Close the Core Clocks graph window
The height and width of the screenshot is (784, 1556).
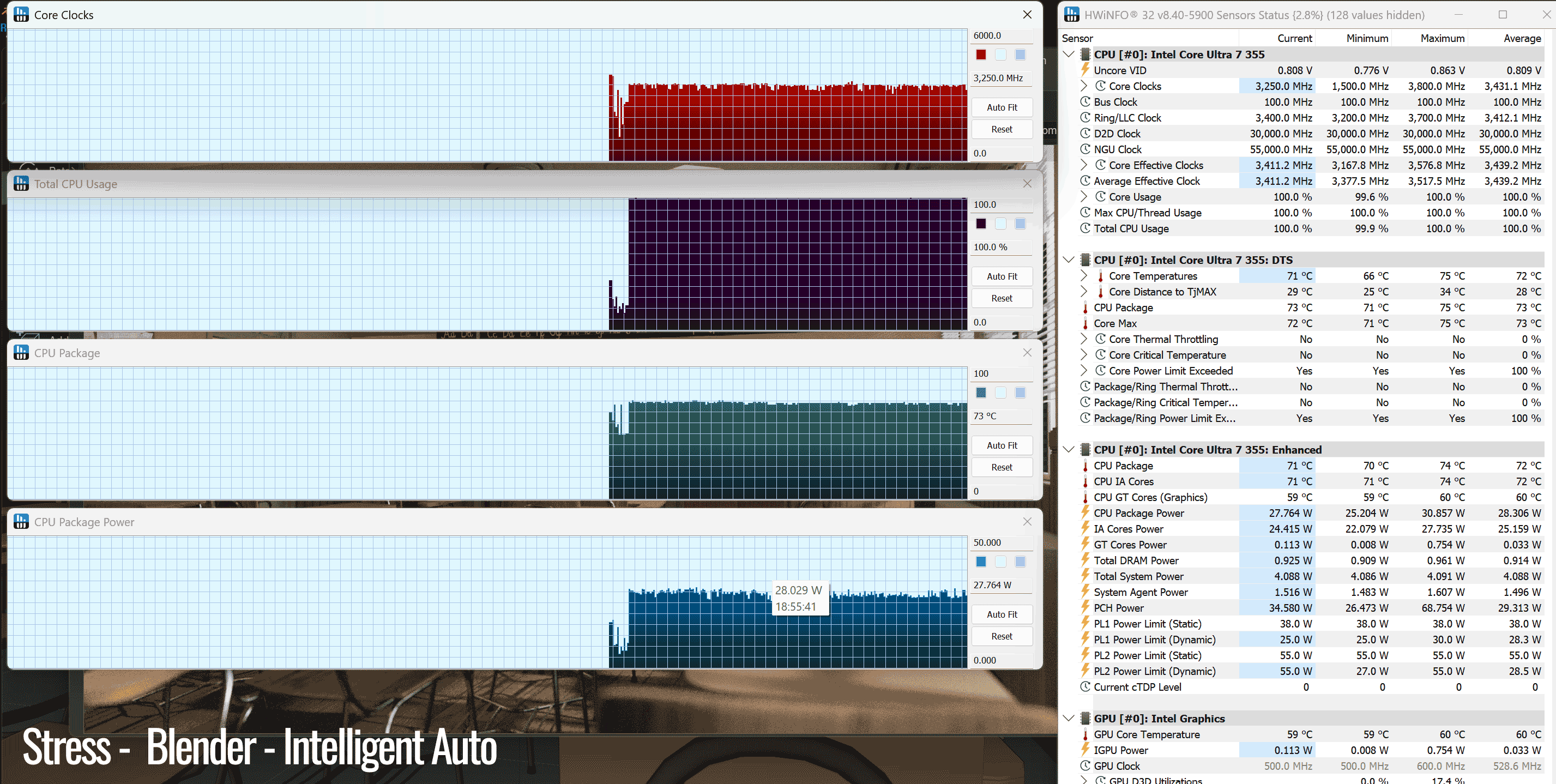[x=1027, y=15]
